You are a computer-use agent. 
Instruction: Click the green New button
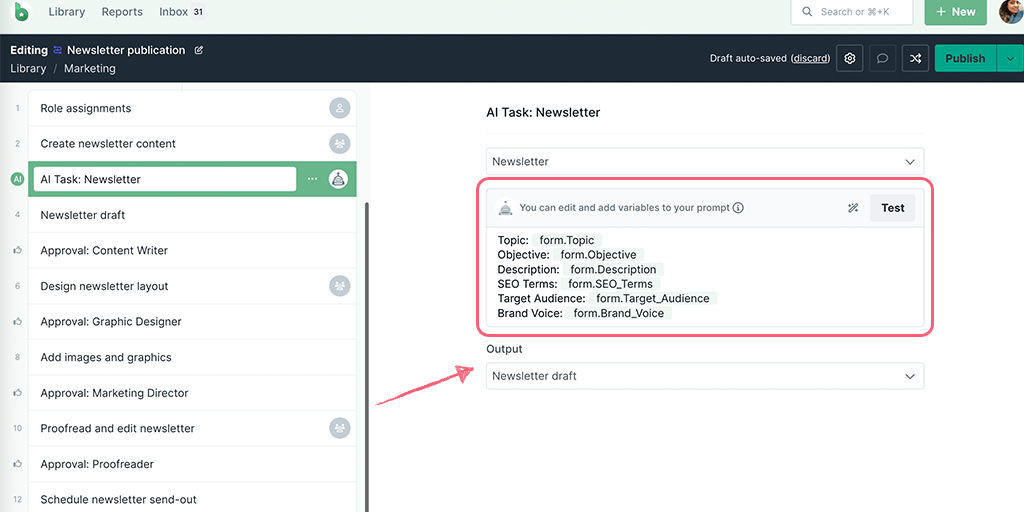coord(955,12)
